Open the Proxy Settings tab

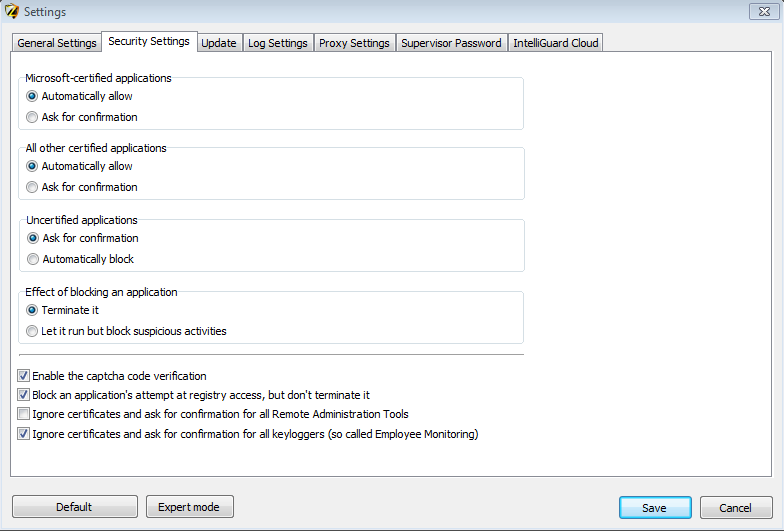(x=354, y=43)
